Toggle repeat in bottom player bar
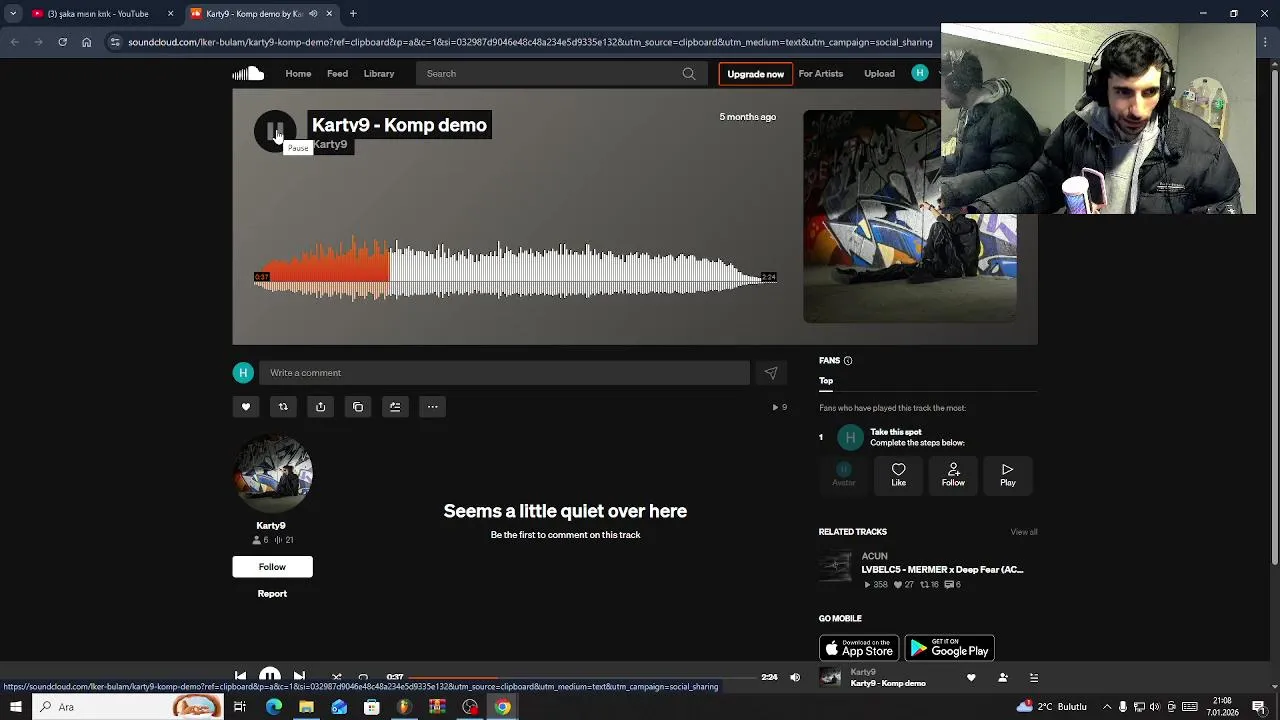This screenshot has height=720, width=1280. 363,677
